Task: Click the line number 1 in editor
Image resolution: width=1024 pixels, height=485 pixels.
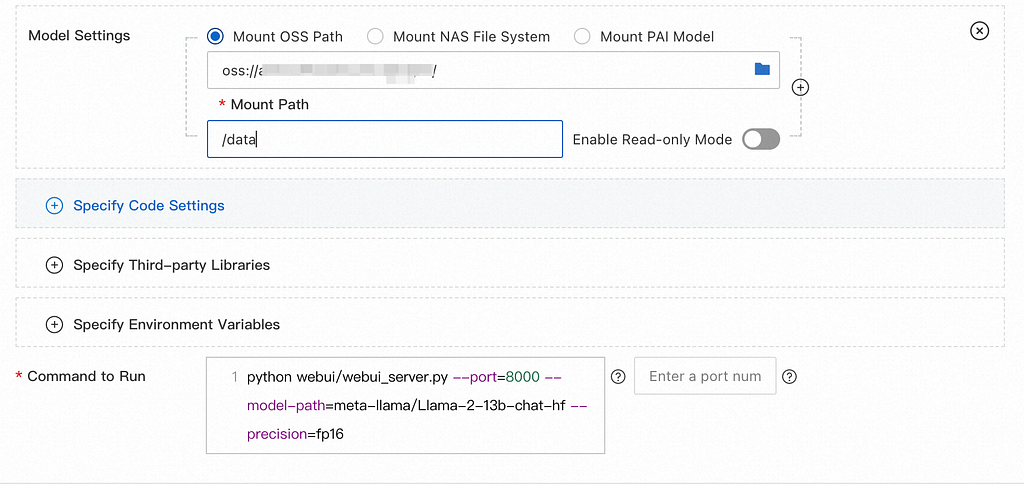Action: [x=234, y=377]
